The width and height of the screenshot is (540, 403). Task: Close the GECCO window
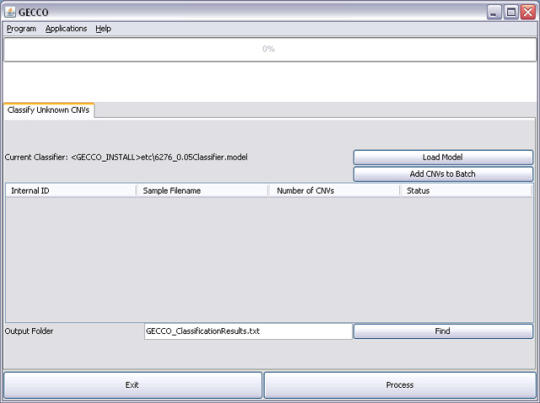click(528, 12)
